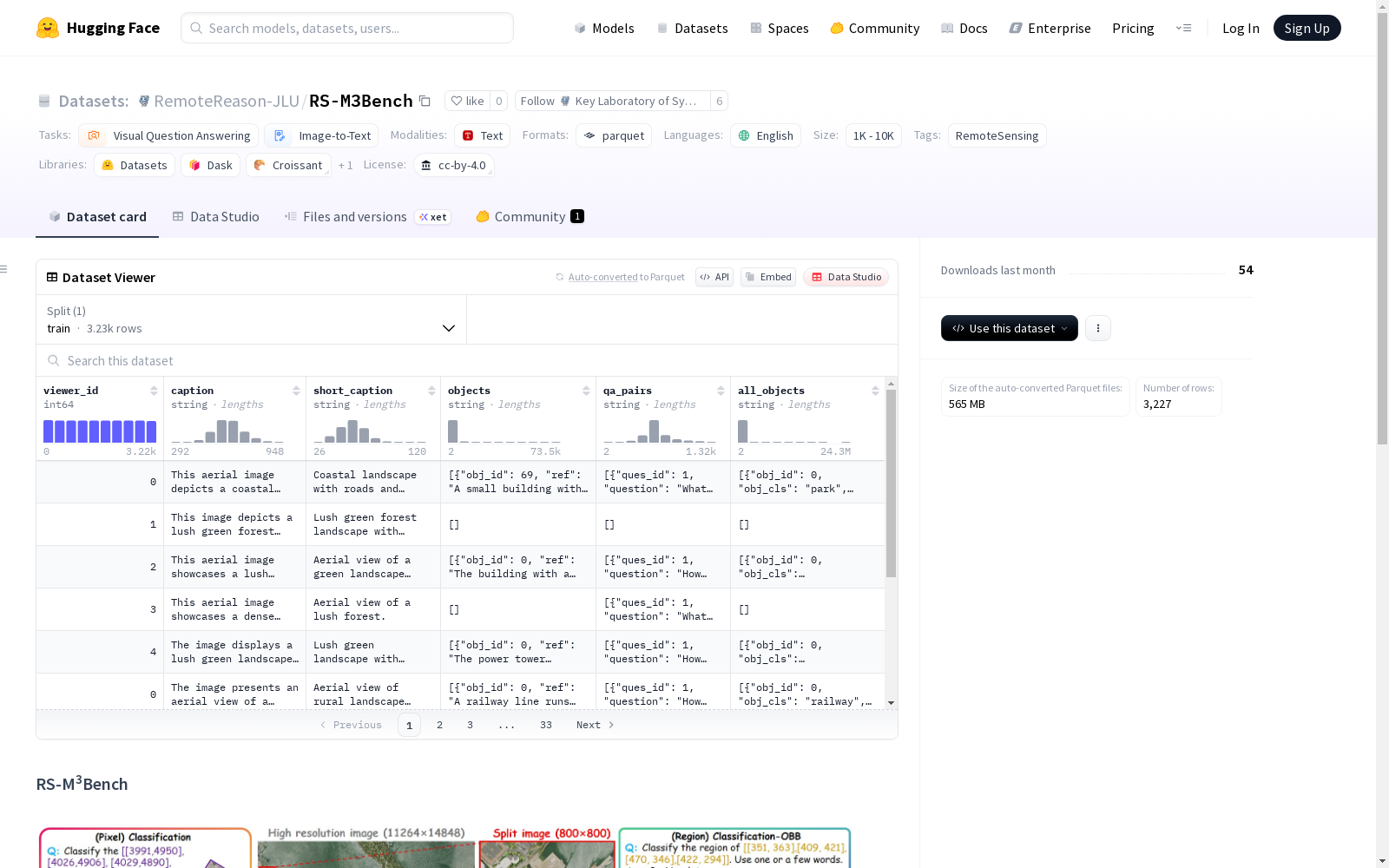Sort by the qa_pairs column
Screen dimensions: 1389x868
coord(721,391)
